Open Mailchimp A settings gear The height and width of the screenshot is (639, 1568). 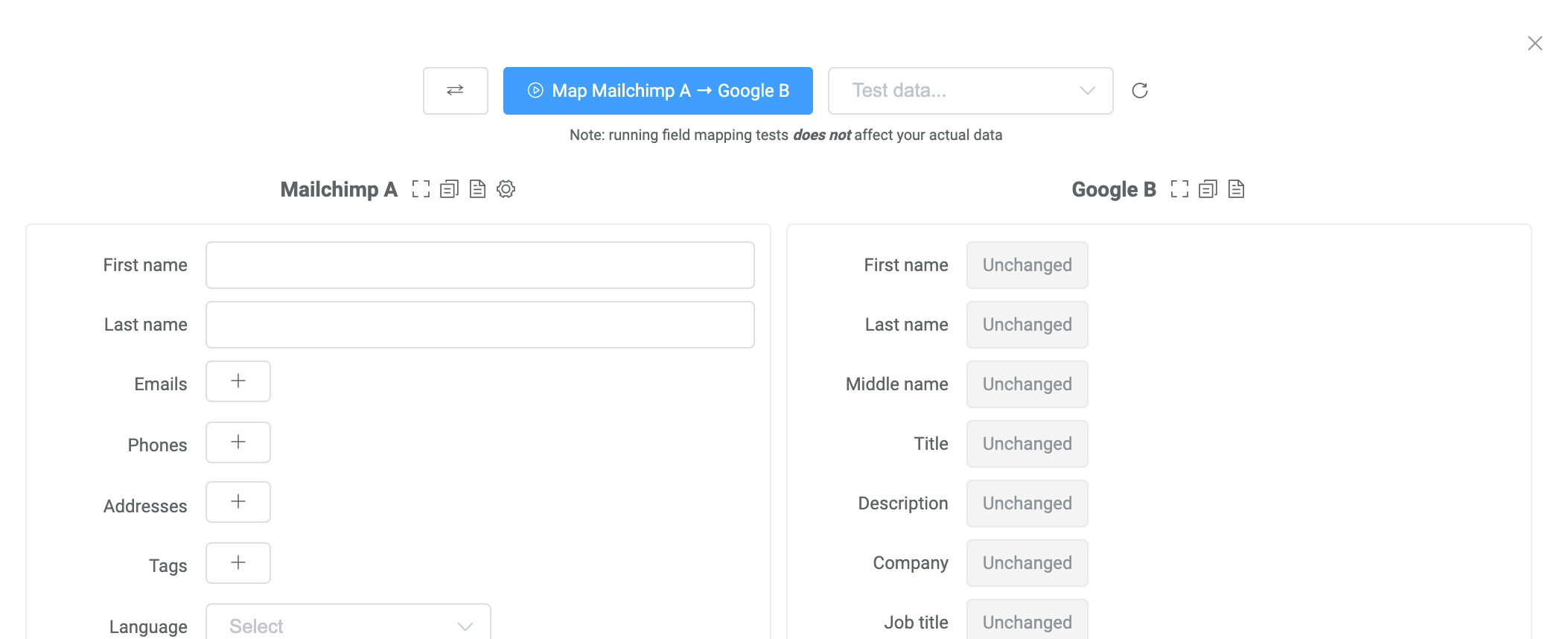tap(506, 189)
